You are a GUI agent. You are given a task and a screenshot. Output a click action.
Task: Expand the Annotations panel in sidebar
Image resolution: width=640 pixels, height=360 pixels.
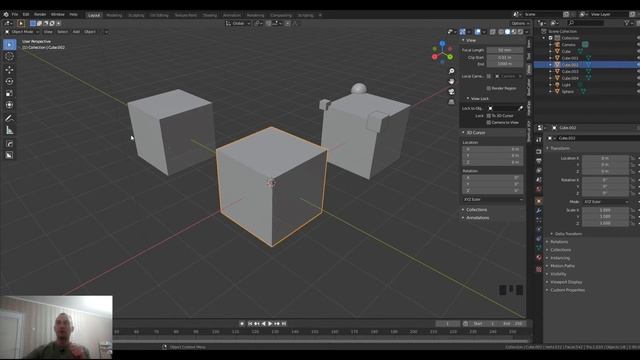476,218
